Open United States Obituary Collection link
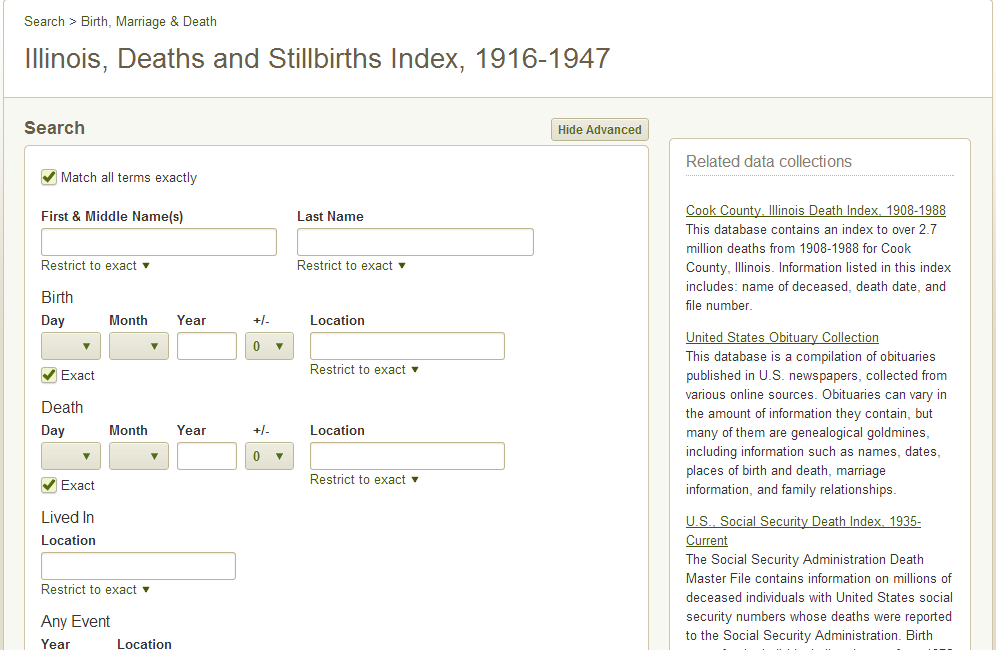 pos(782,337)
